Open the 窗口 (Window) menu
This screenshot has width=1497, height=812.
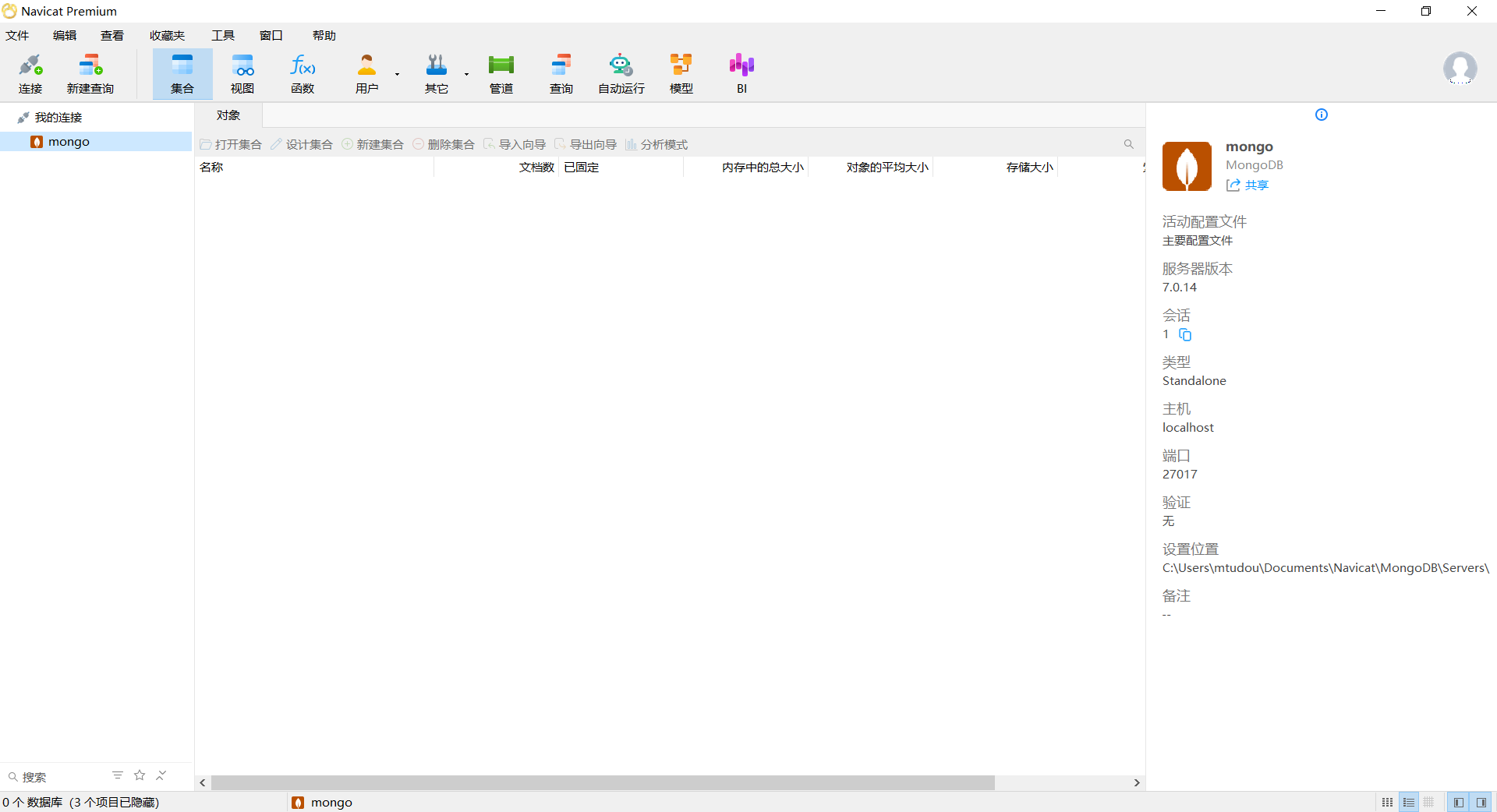click(271, 36)
